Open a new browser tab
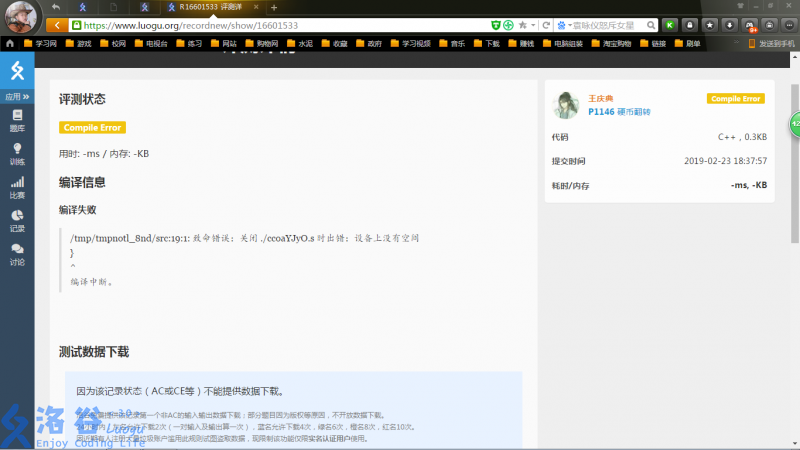The width and height of the screenshot is (800, 450). point(274,7)
